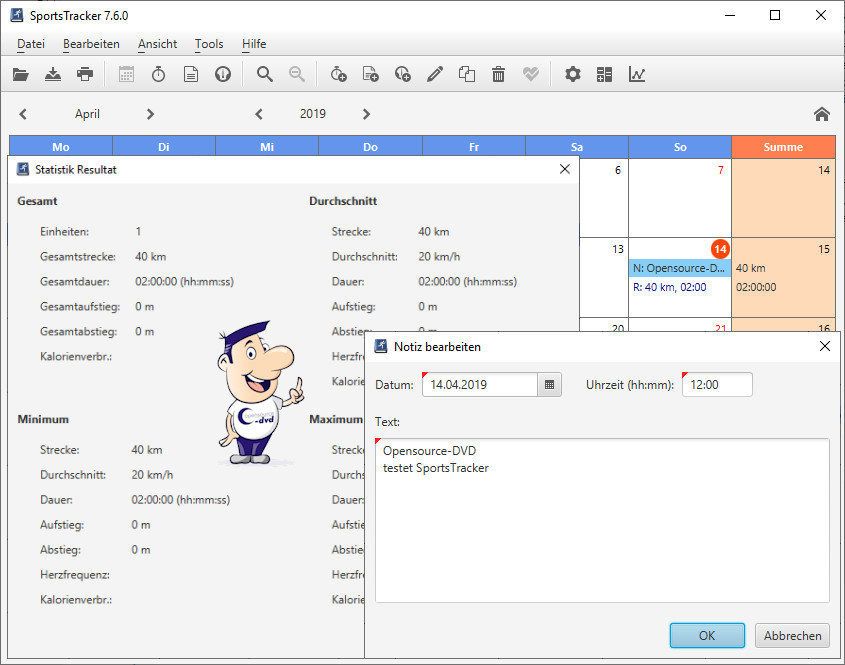
Task: Click the OK button in note dialog
Action: coord(707,635)
